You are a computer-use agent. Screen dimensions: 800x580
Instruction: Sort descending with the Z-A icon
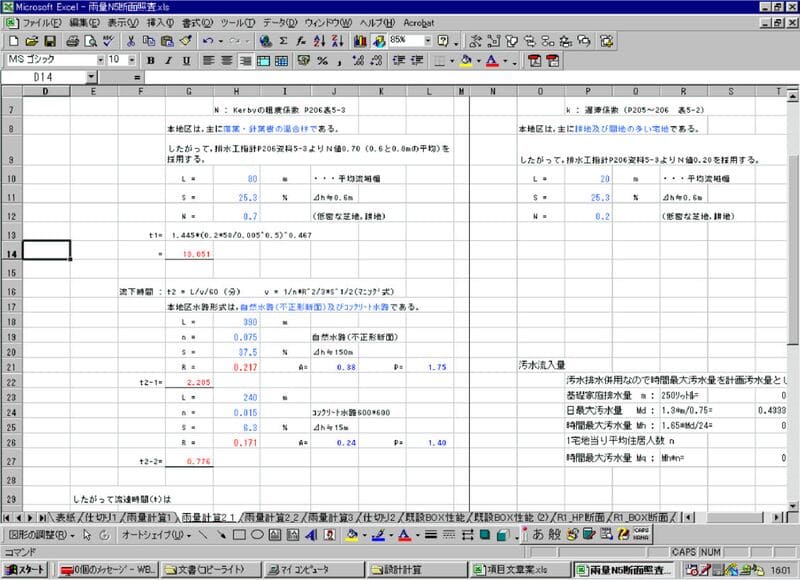coord(337,41)
